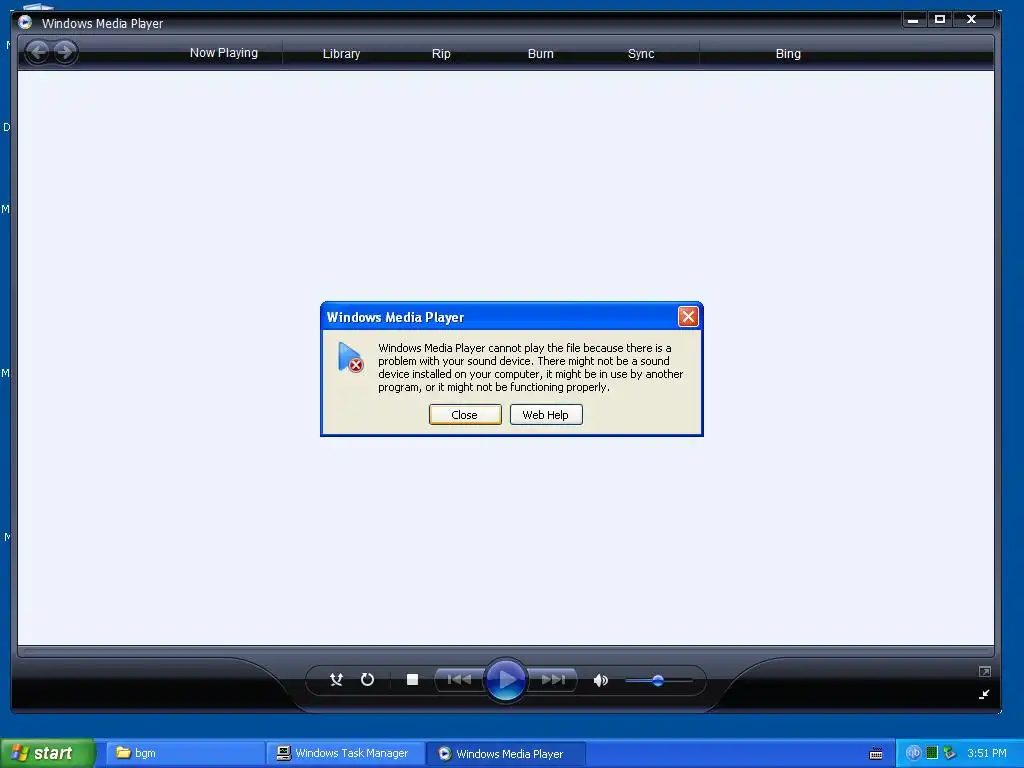This screenshot has height=768, width=1024.
Task: Click the seek bar above controls
Action: (x=506, y=651)
